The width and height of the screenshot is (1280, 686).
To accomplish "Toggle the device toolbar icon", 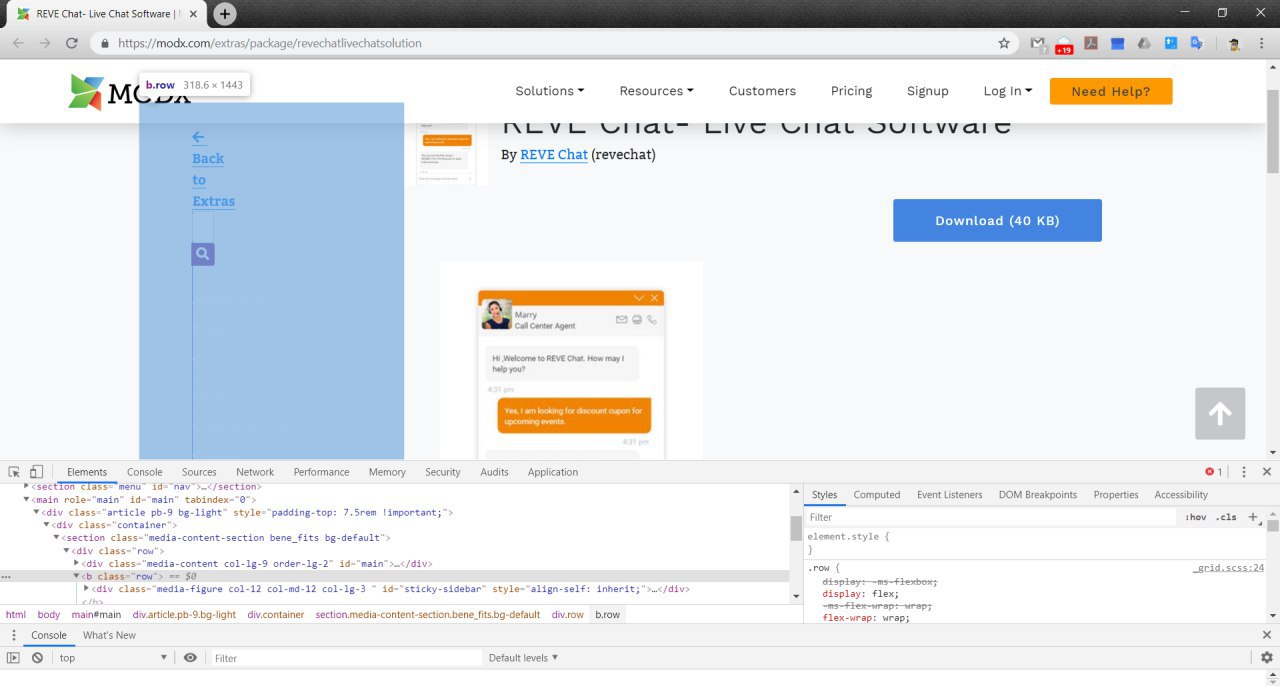I will pos(36,472).
